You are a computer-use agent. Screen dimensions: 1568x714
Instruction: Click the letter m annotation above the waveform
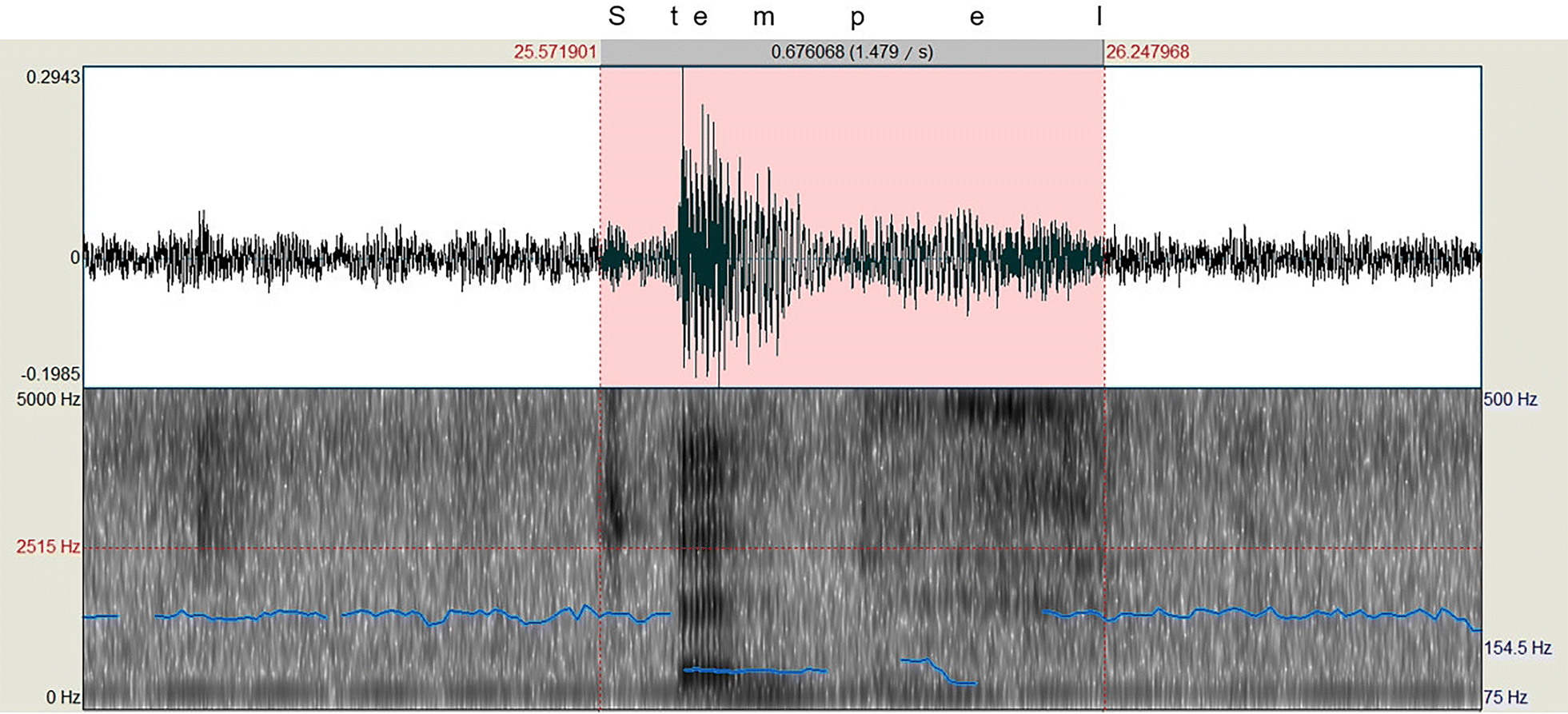tap(764, 18)
